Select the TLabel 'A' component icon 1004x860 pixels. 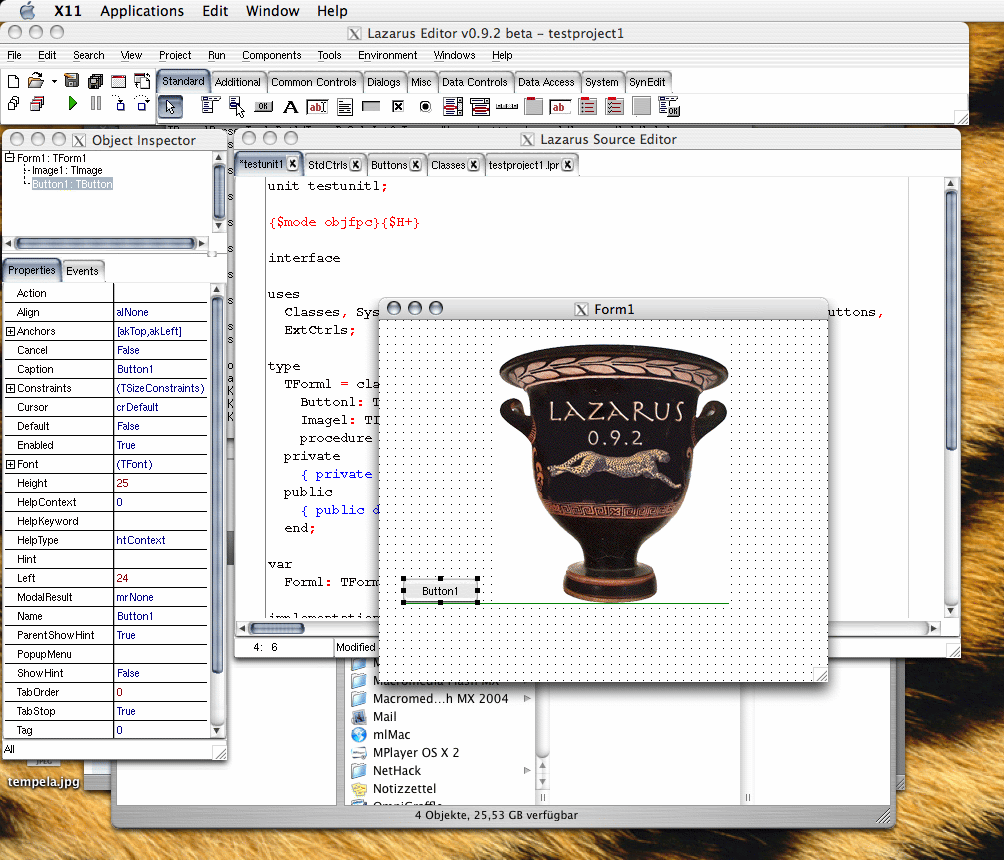tap(290, 106)
